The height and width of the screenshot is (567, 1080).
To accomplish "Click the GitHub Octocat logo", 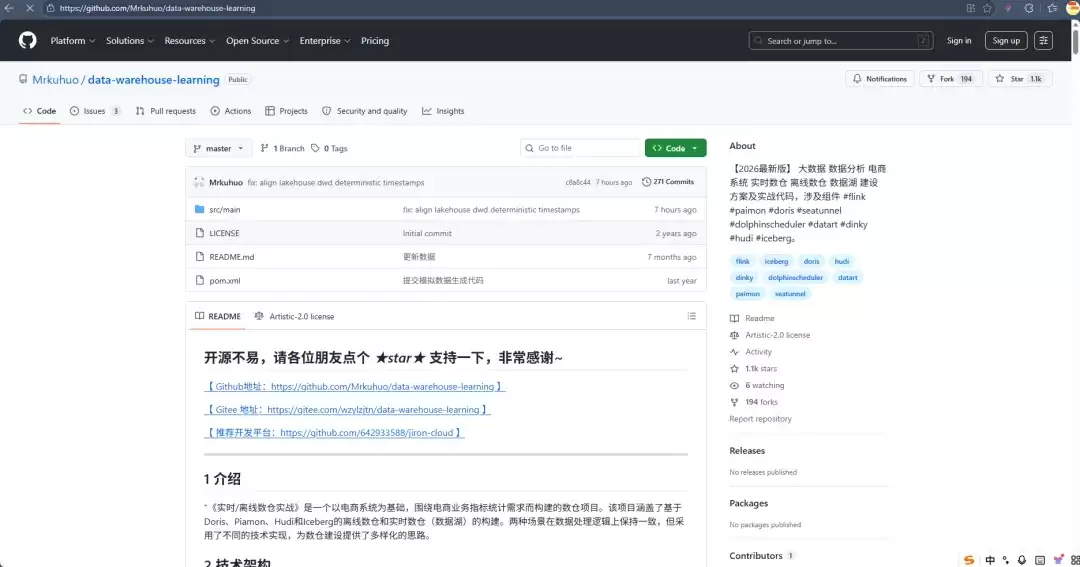I will point(27,41).
